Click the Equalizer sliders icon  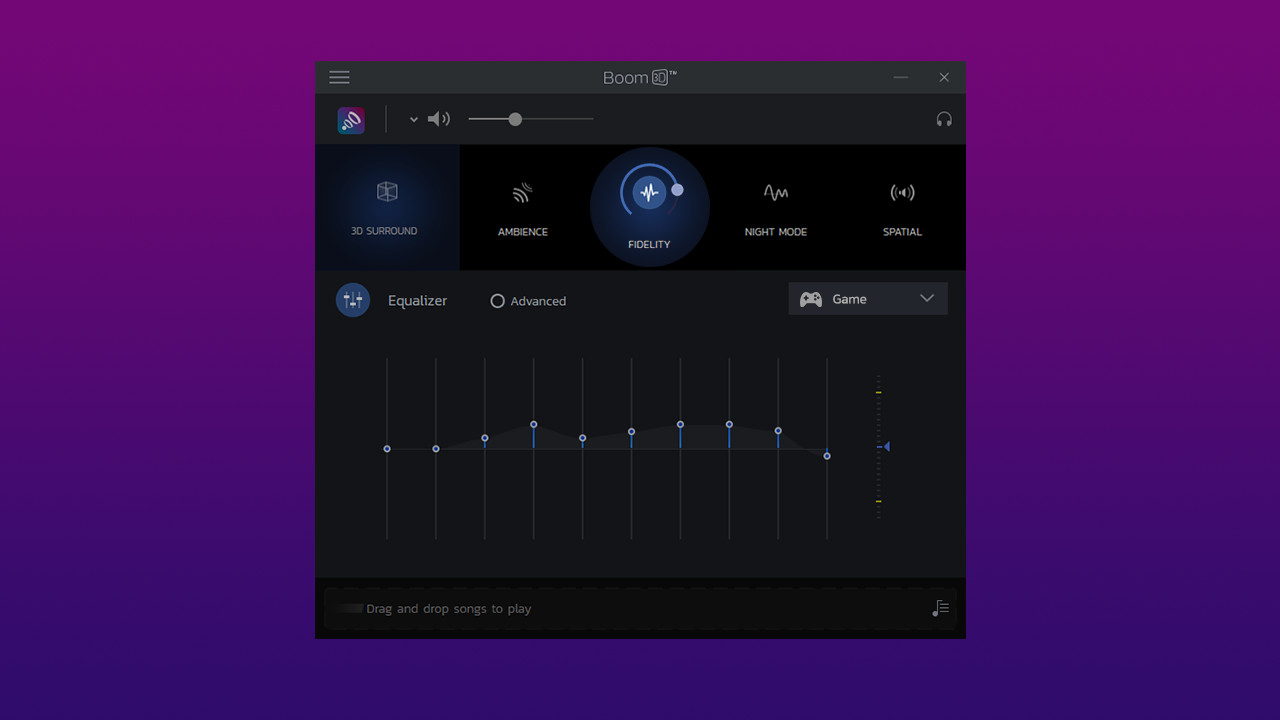pyautogui.click(x=353, y=300)
